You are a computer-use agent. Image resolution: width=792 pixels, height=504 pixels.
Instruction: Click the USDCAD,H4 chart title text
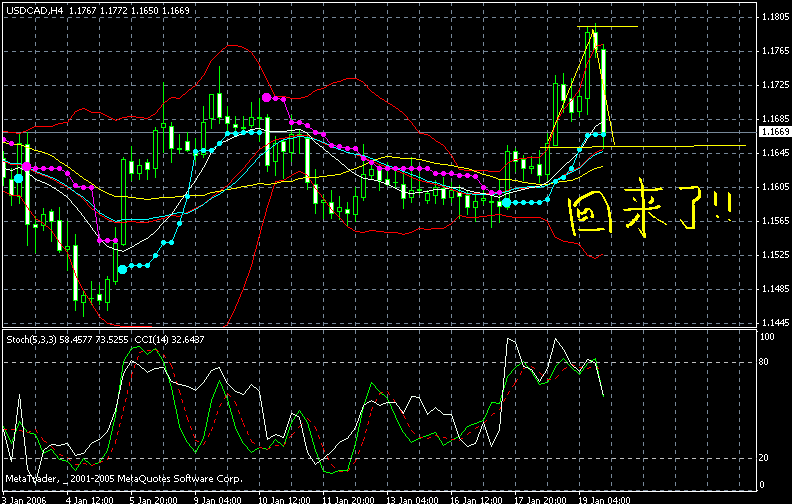(x=35, y=10)
